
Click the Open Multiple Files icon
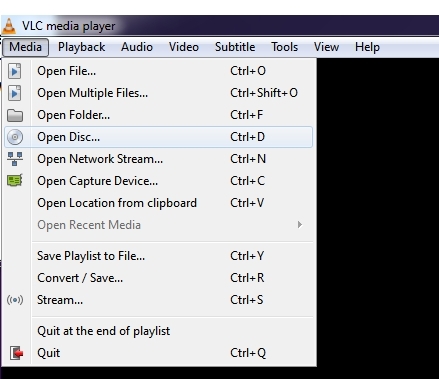[x=14, y=93]
